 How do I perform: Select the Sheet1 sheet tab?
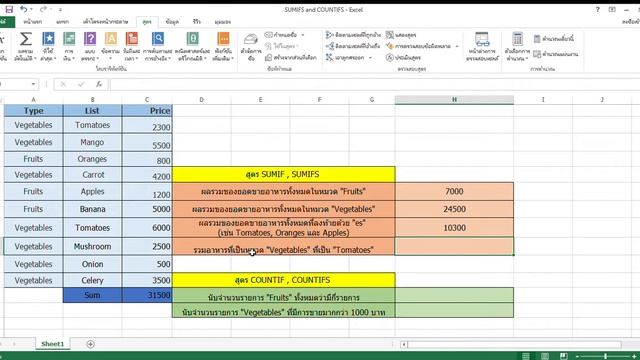click(x=53, y=344)
